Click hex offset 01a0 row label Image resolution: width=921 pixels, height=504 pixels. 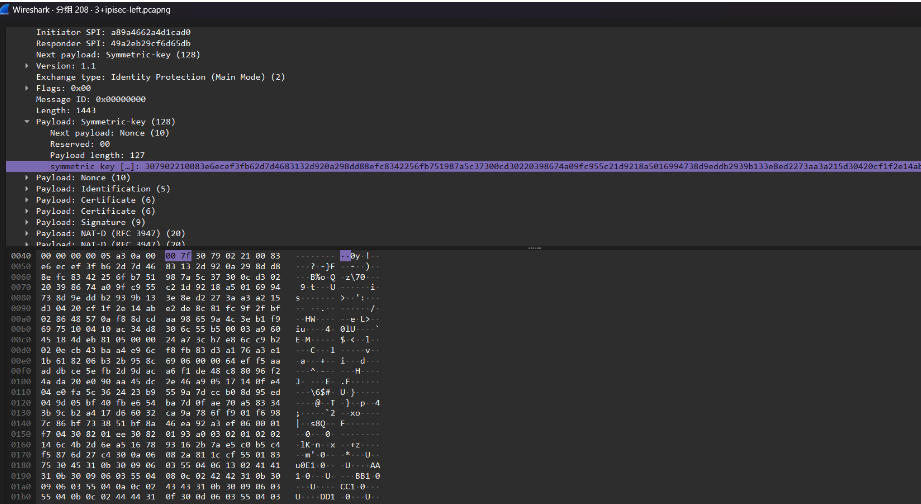click(21, 486)
